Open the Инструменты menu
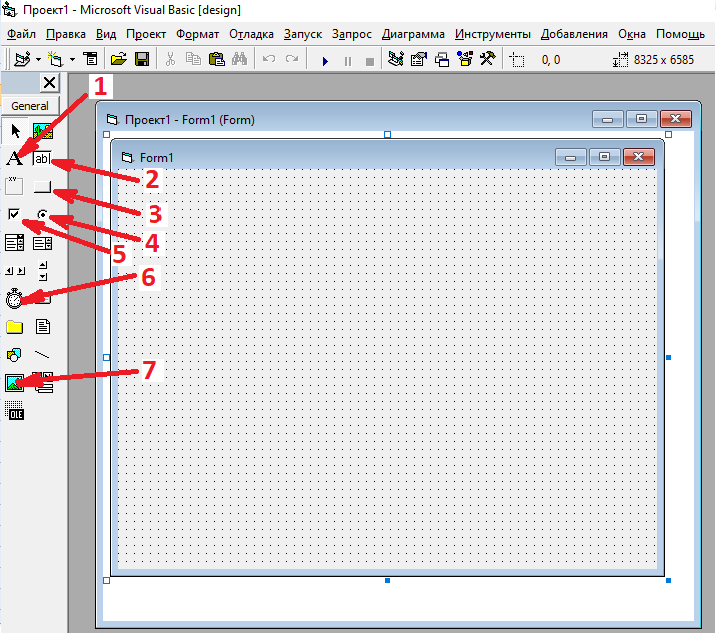The width and height of the screenshot is (716, 633). (493, 34)
